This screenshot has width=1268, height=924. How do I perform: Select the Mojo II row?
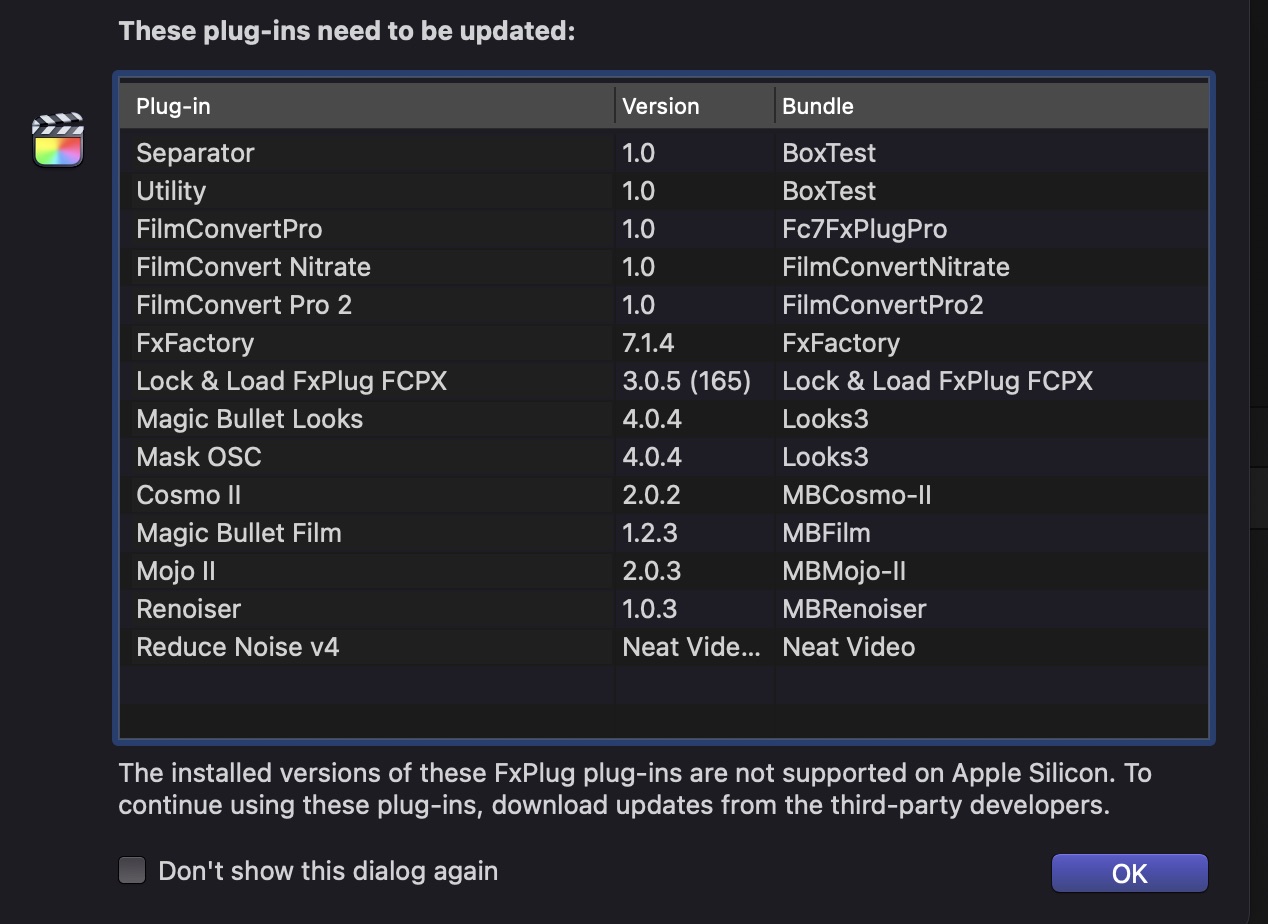176,571
